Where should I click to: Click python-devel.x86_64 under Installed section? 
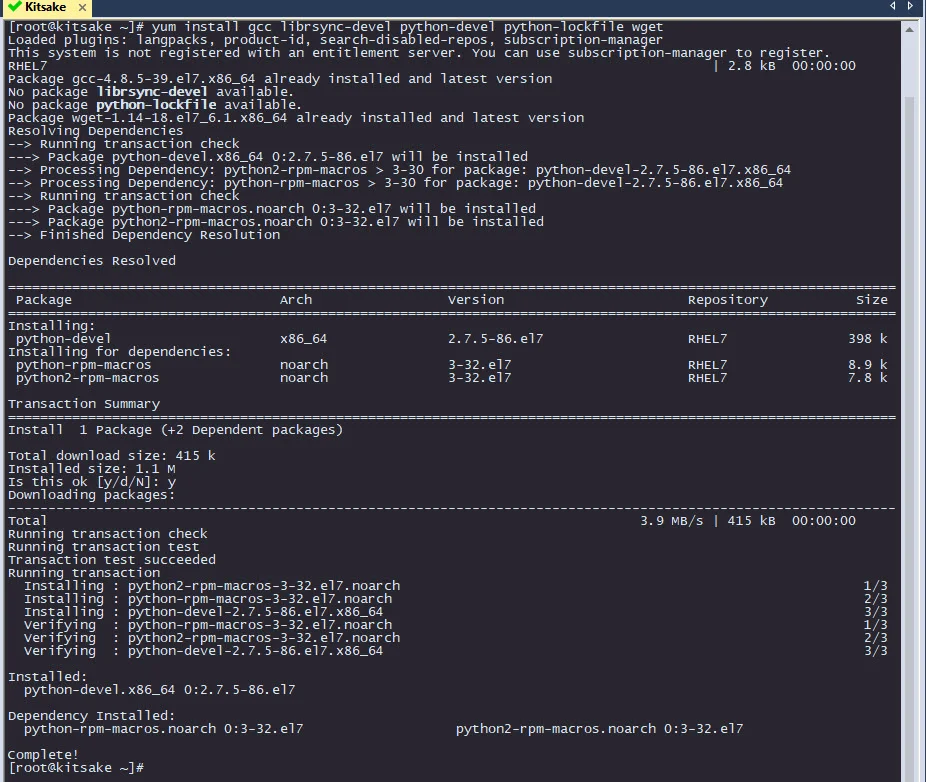pyautogui.click(x=97, y=689)
